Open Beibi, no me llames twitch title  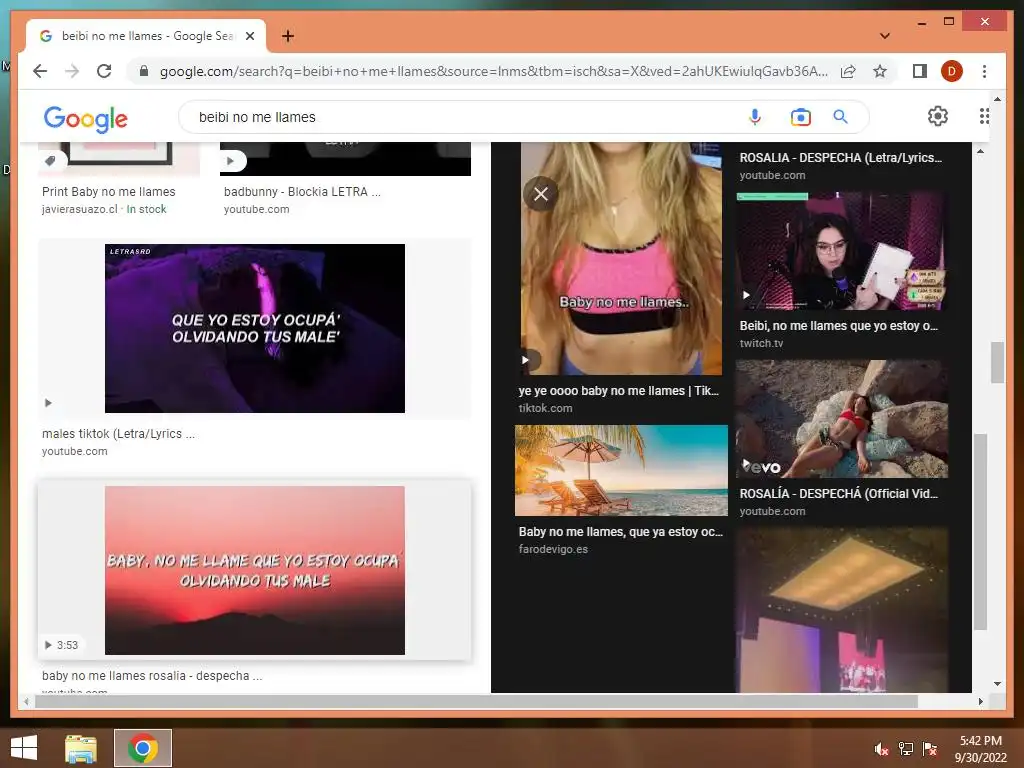839,325
